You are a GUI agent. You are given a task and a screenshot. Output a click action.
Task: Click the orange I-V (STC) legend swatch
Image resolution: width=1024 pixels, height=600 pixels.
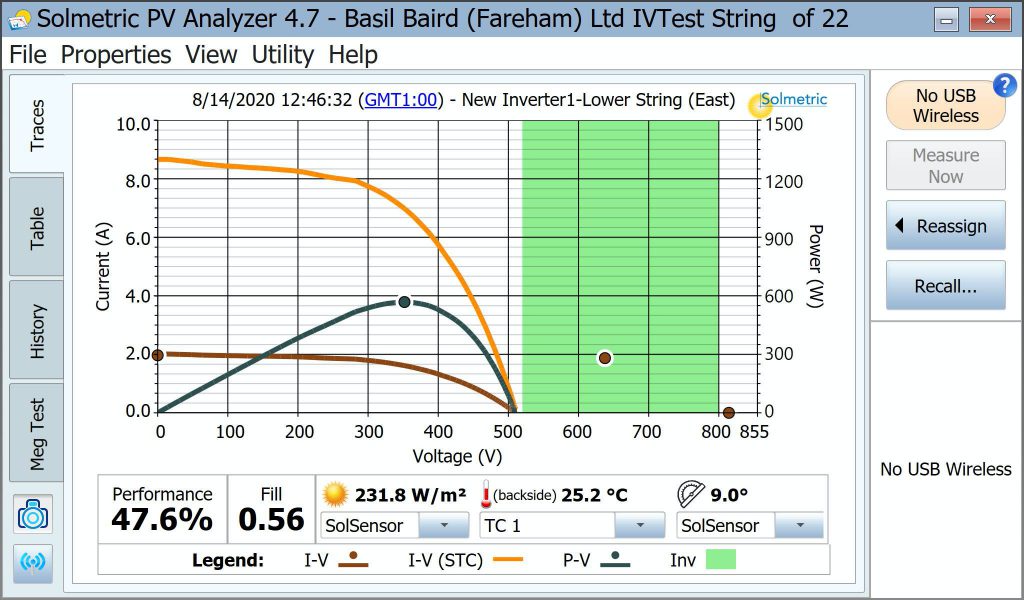tap(507, 560)
